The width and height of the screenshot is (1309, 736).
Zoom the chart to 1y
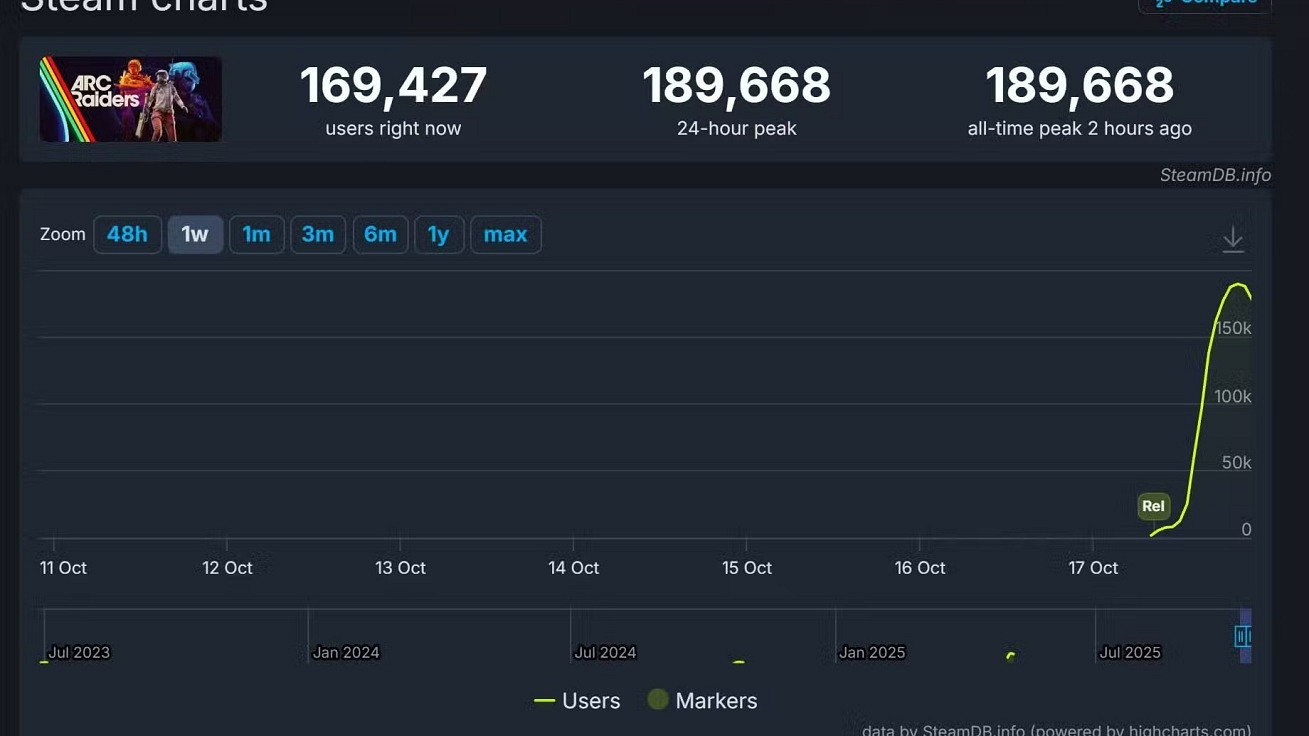pyautogui.click(x=438, y=234)
